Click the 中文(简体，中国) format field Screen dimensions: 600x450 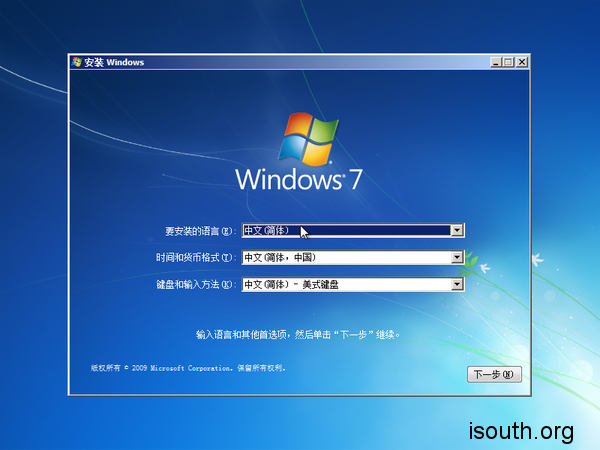346,257
